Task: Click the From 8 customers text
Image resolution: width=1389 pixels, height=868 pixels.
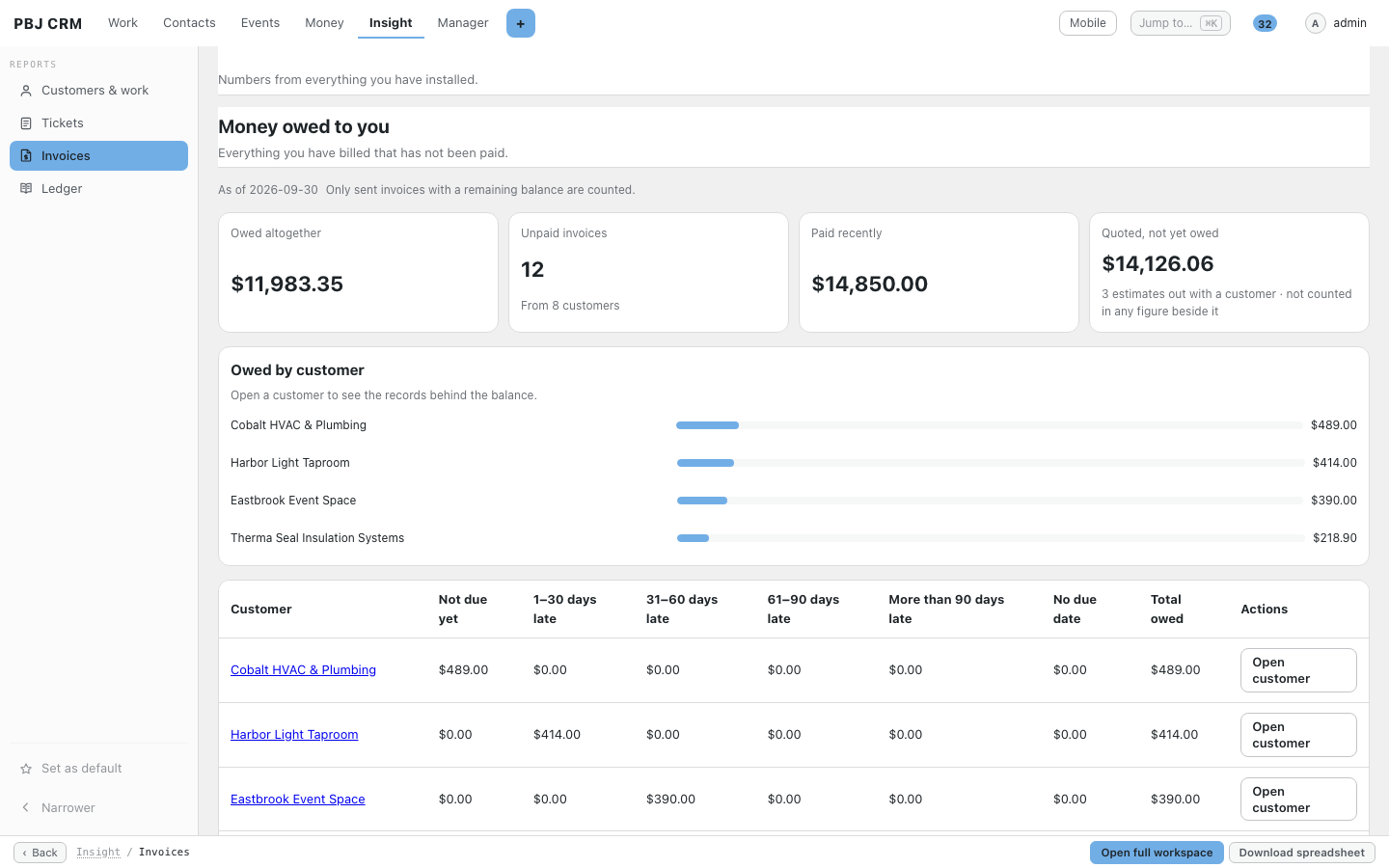Action: click(570, 306)
